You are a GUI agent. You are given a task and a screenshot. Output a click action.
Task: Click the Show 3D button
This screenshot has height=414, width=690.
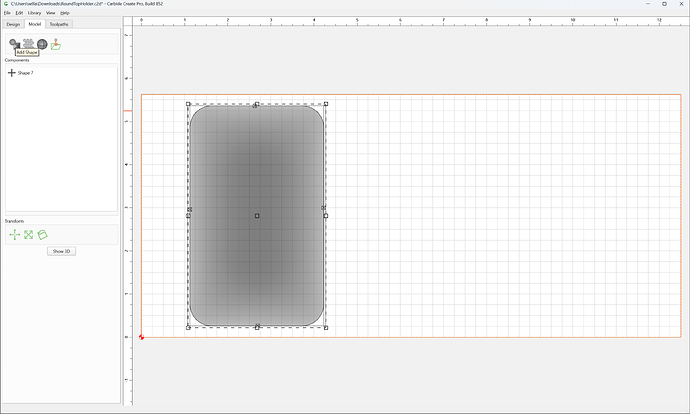pos(62,251)
